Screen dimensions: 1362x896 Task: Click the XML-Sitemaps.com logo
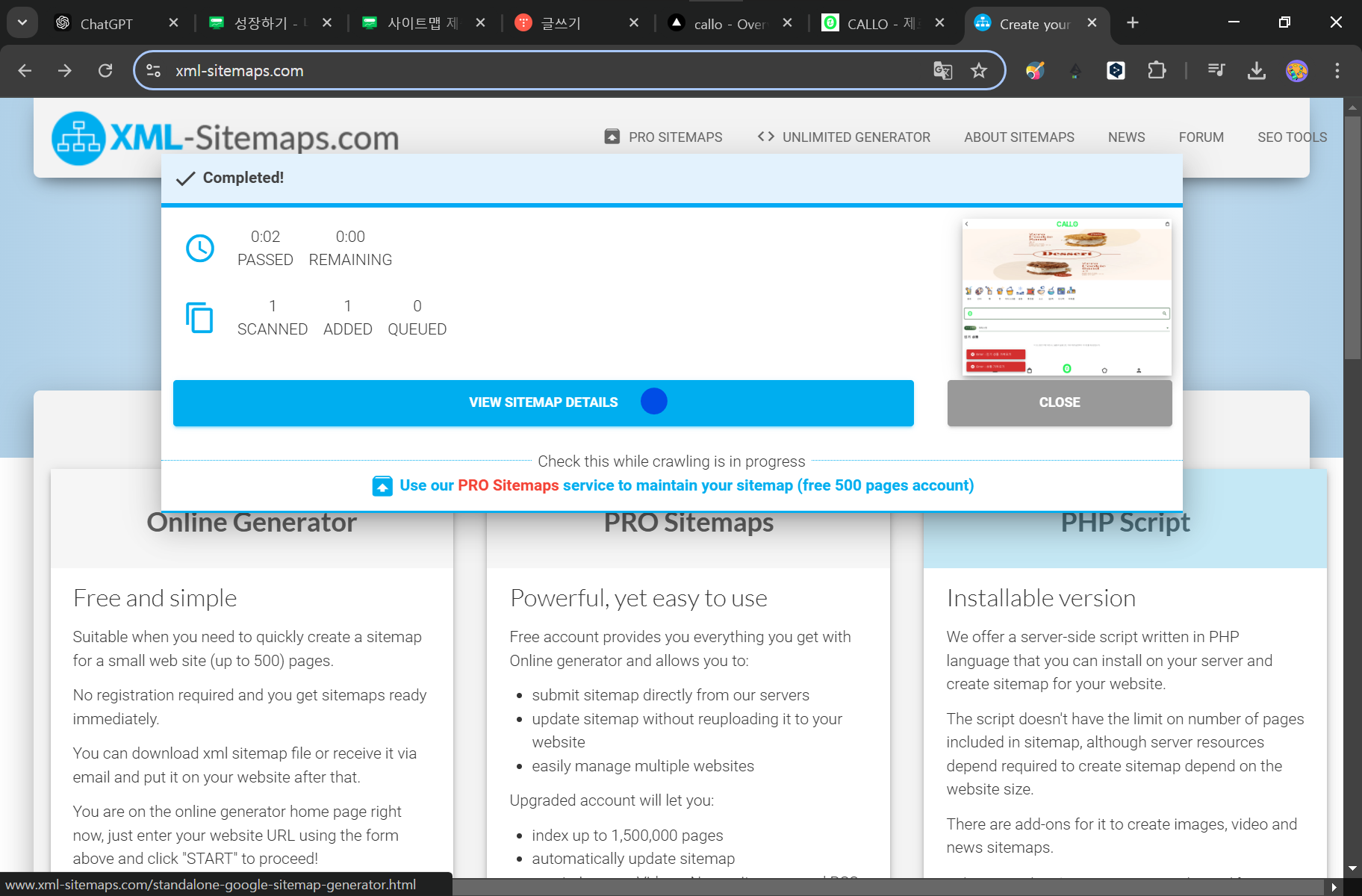225,137
